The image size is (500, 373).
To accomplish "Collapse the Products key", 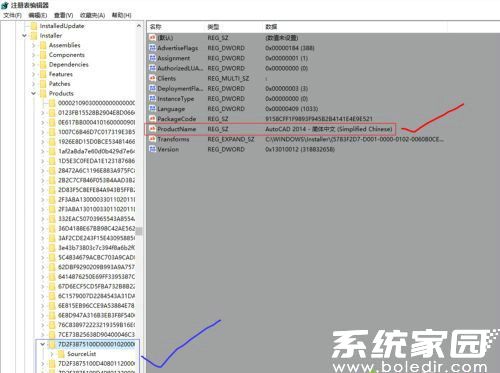I will [x=34, y=93].
